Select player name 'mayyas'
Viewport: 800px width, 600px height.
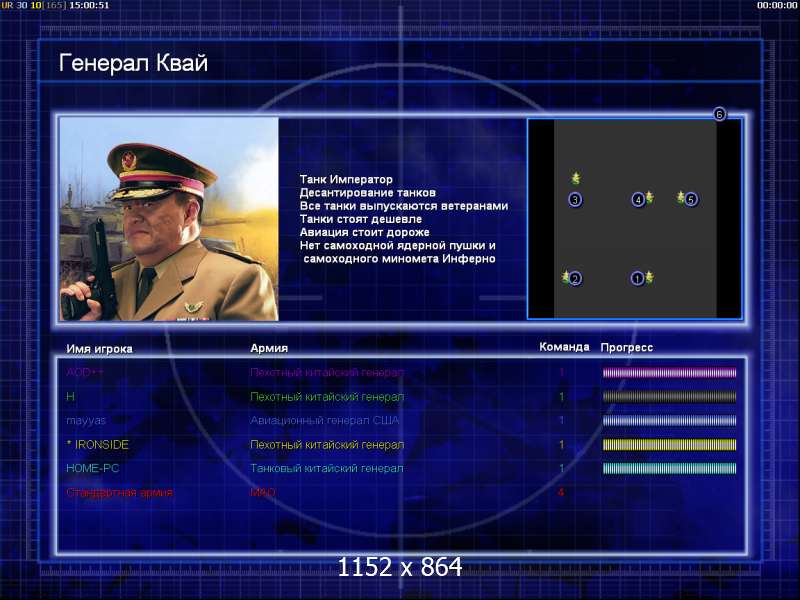tap(86, 421)
